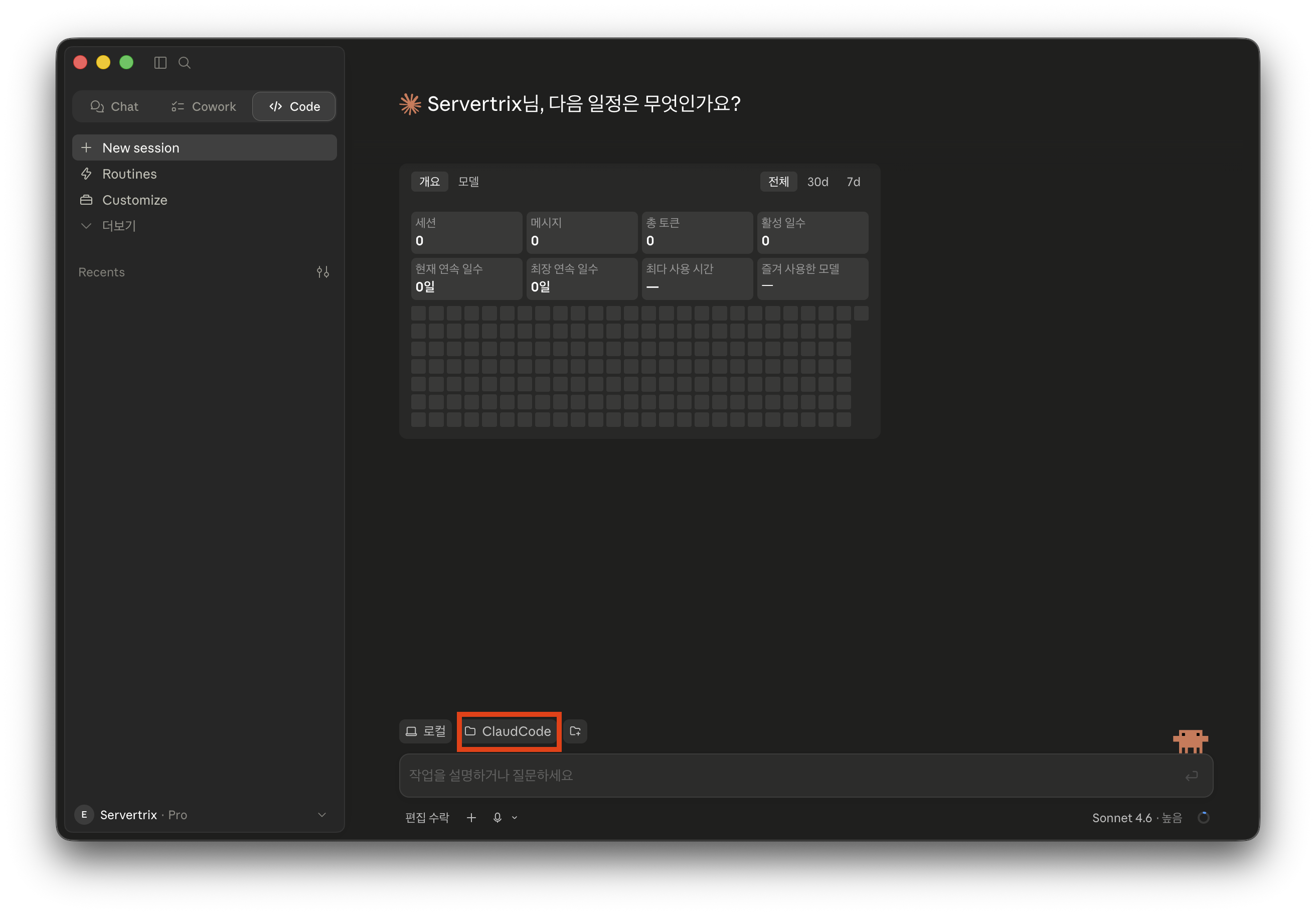Set the time range to 30d

pos(817,182)
